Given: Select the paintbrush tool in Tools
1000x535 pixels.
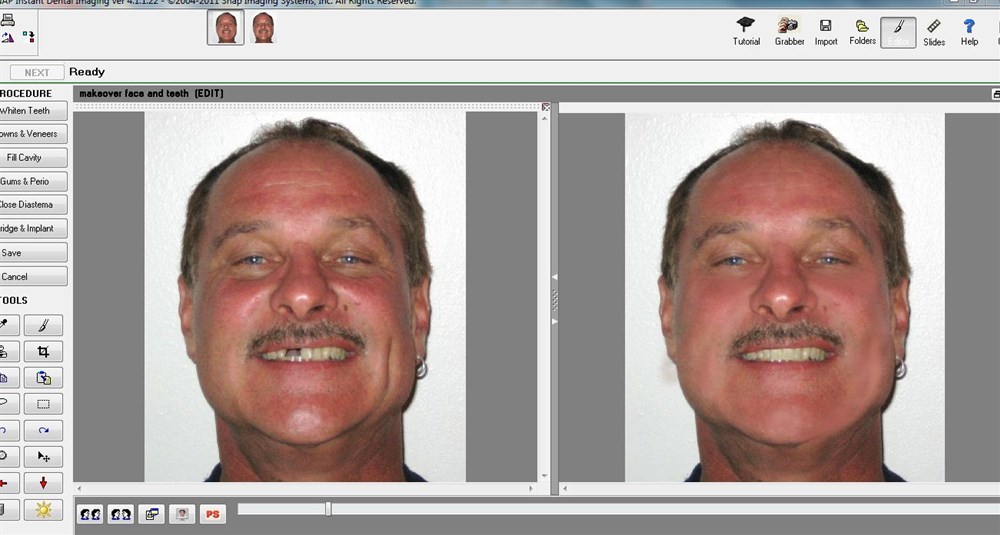Looking at the screenshot, I should pyautogui.click(x=43, y=325).
